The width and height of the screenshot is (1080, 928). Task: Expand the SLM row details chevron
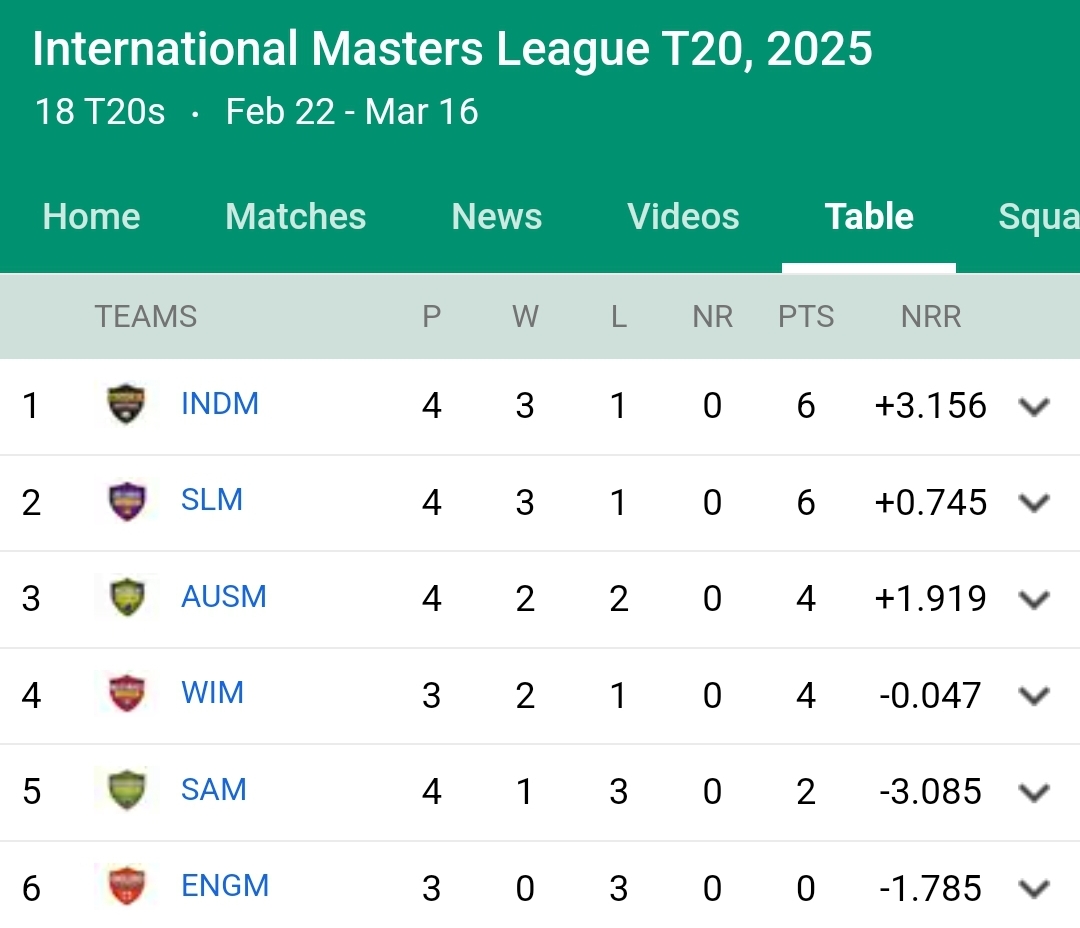tap(1034, 503)
